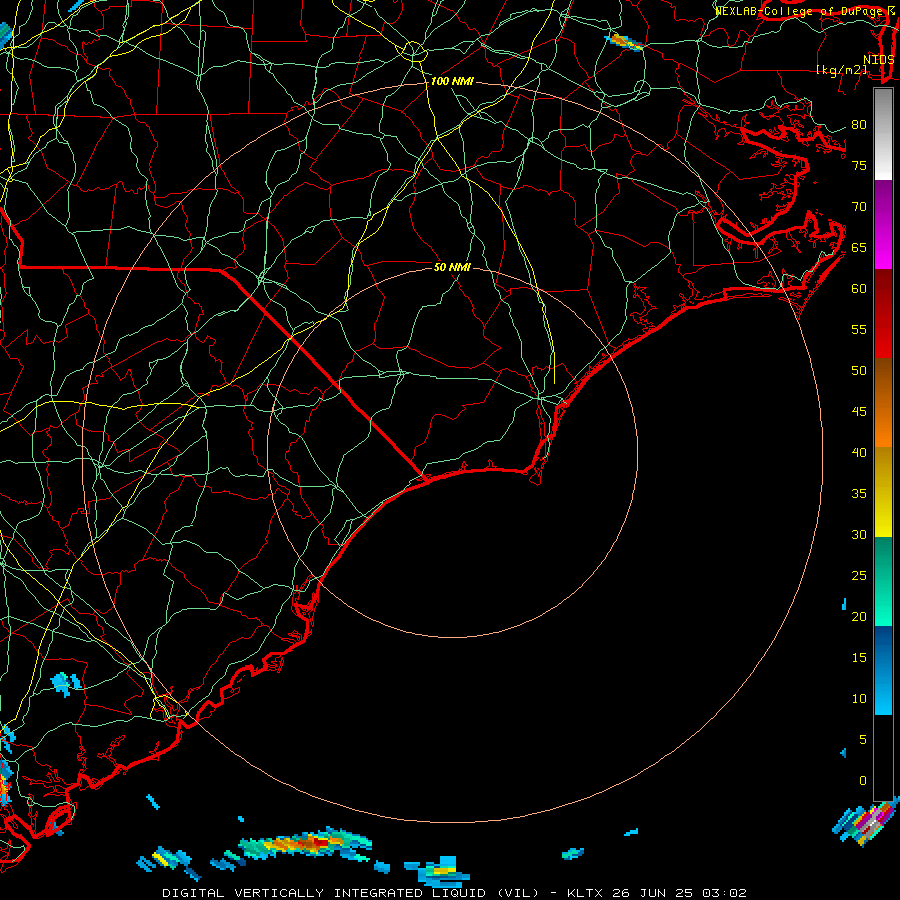Pick the blue segment of the color bar
The width and height of the screenshot is (900, 900).
coord(883,670)
